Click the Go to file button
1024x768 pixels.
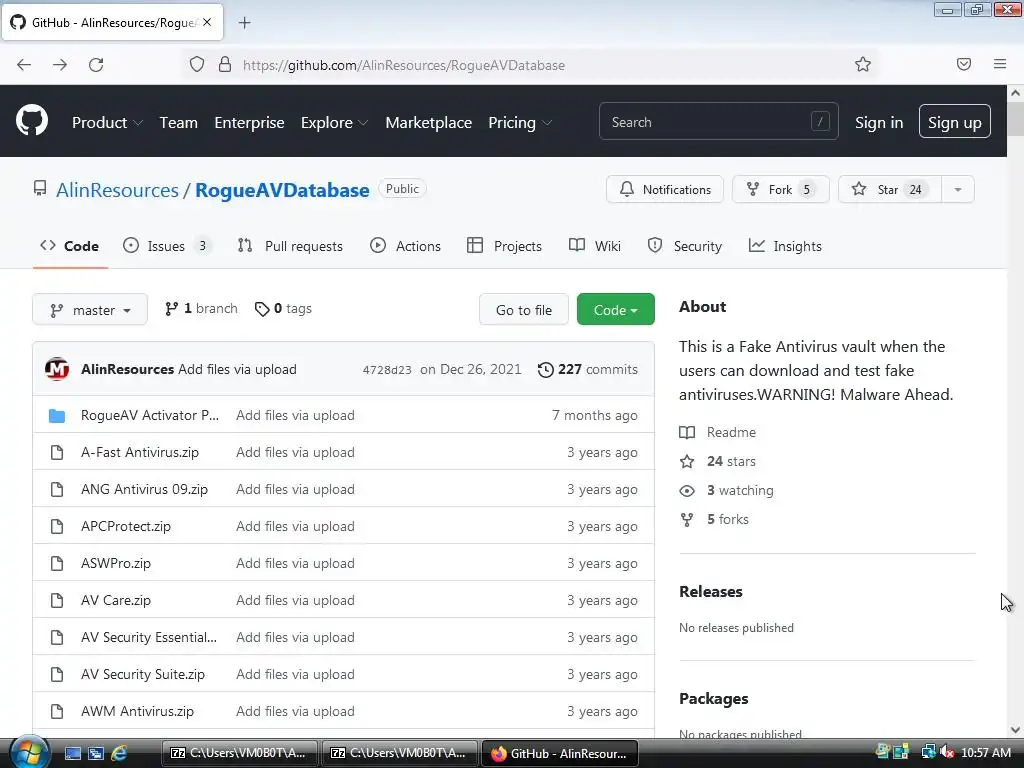(524, 310)
